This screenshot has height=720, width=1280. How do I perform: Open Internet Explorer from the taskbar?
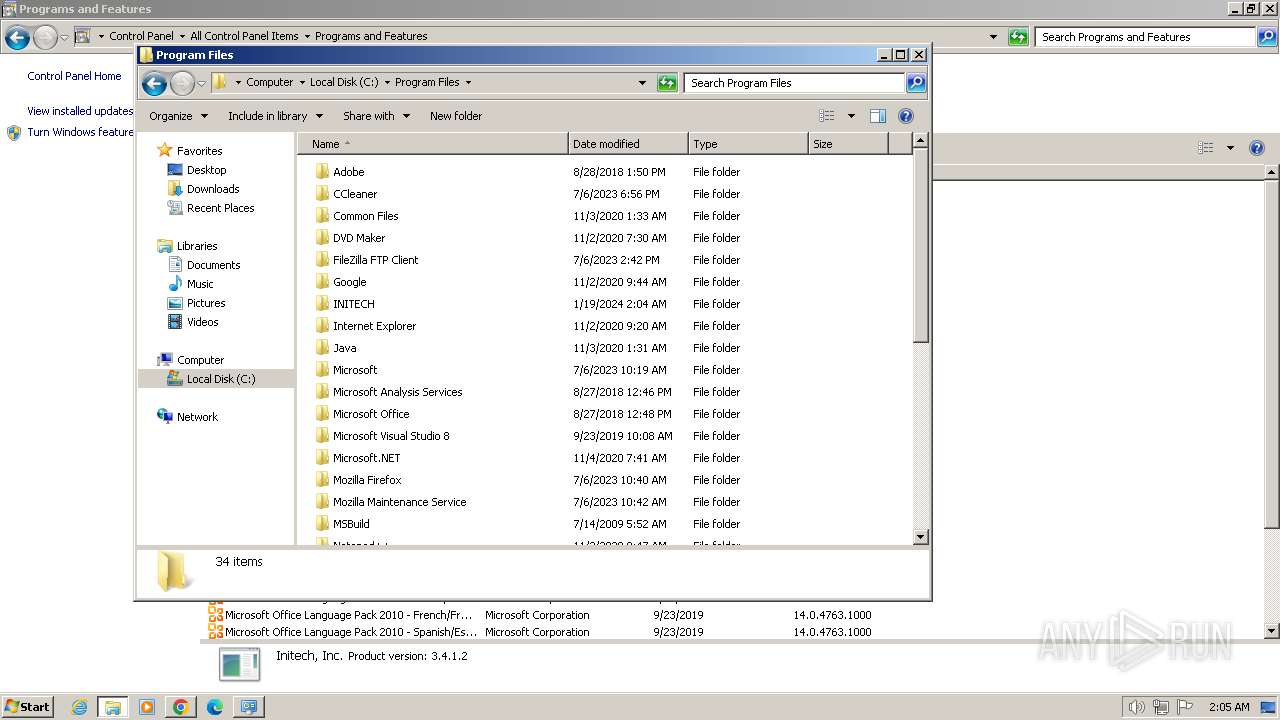pos(80,707)
